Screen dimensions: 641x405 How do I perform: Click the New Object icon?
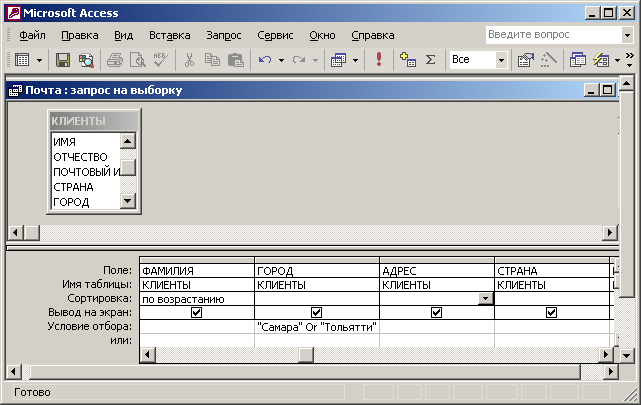pyautogui.click(x=601, y=60)
